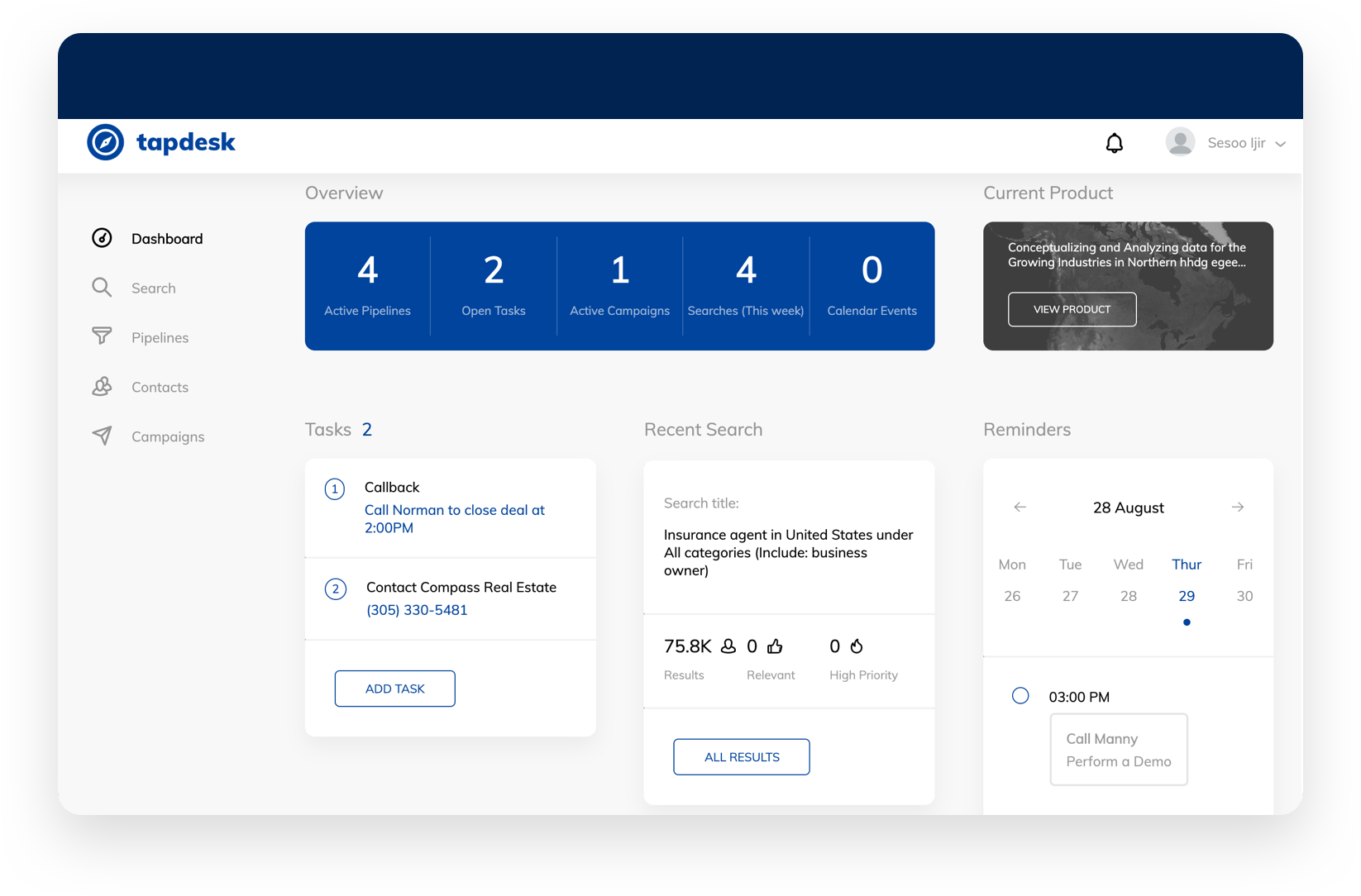Screen dimensions: 1361x896
Task: Toggle completion circle for the Callback task
Action: click(x=335, y=489)
